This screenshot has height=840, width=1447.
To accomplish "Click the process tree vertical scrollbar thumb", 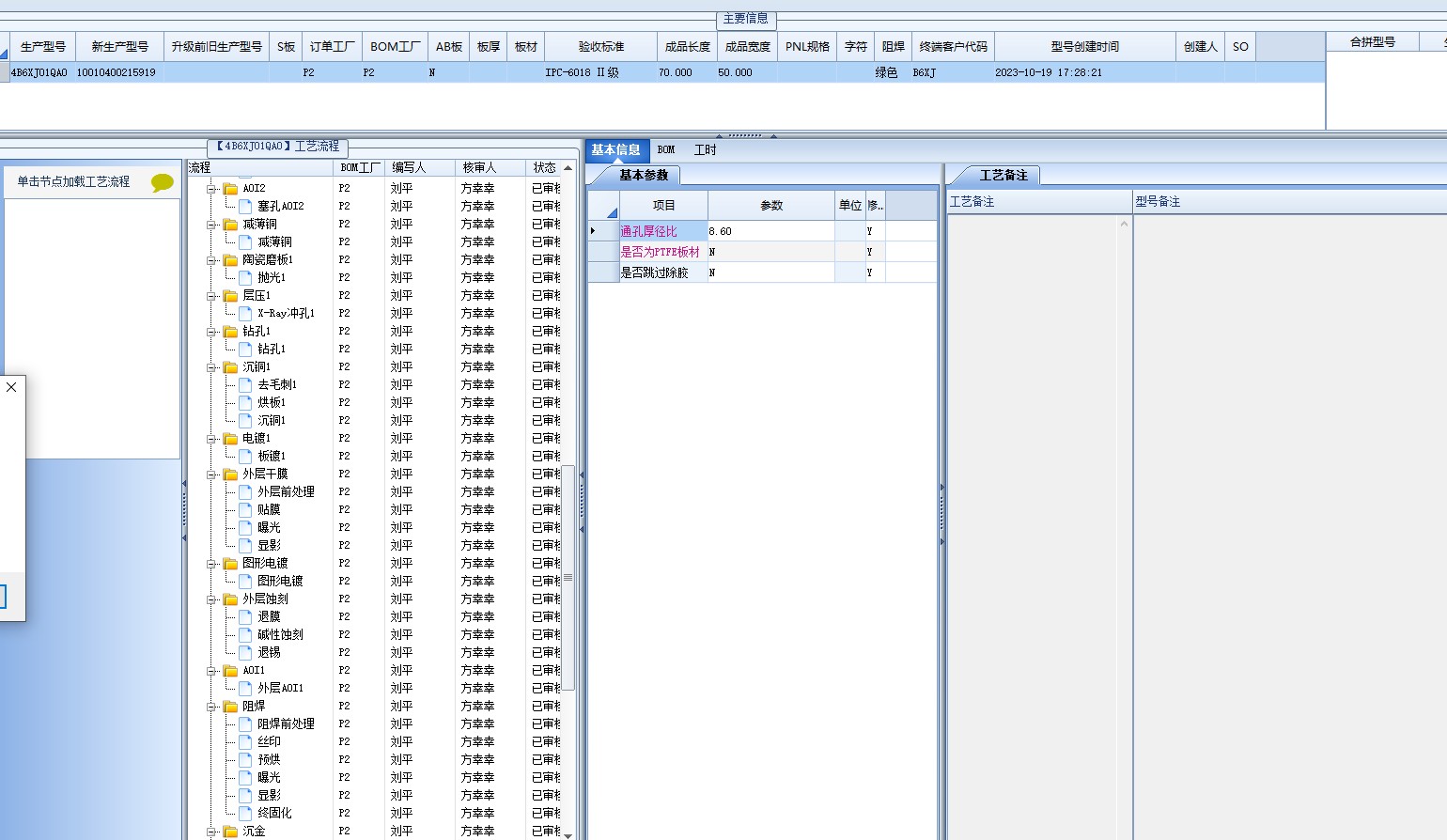I will point(568,578).
